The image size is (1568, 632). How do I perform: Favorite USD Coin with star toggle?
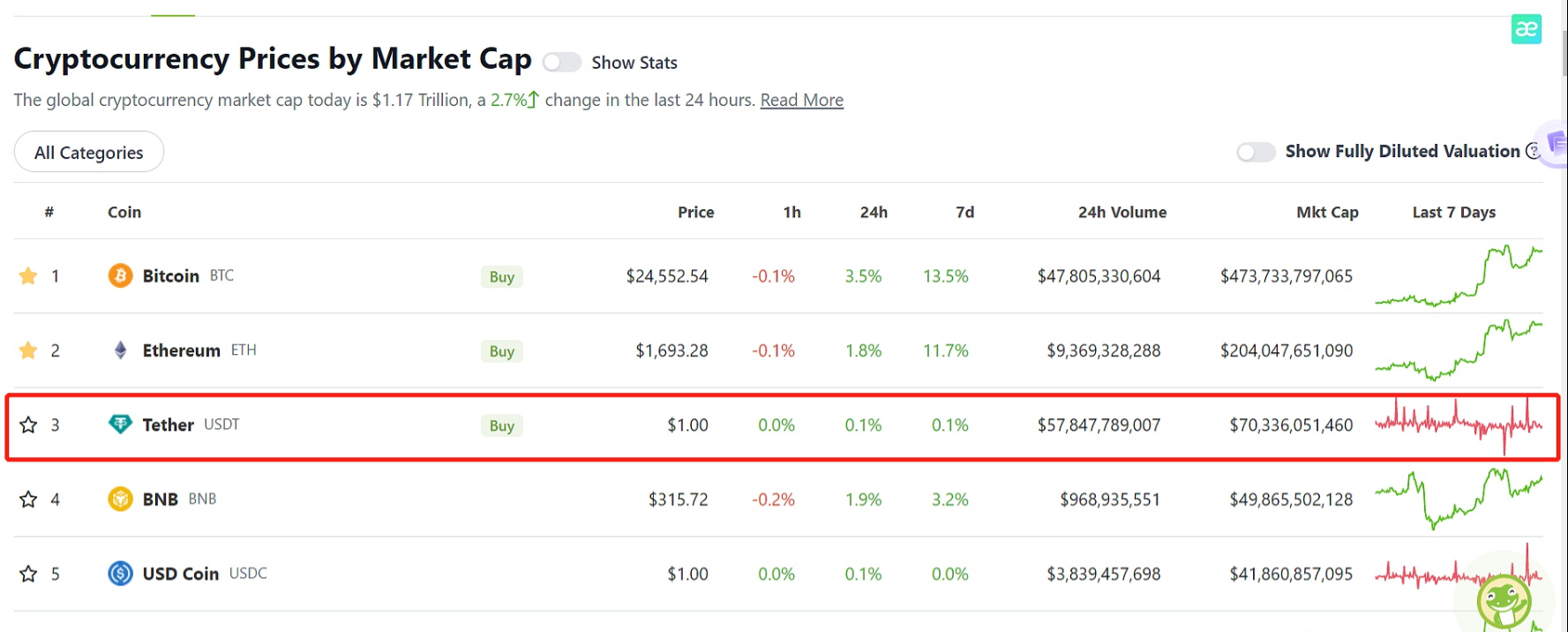pos(28,575)
